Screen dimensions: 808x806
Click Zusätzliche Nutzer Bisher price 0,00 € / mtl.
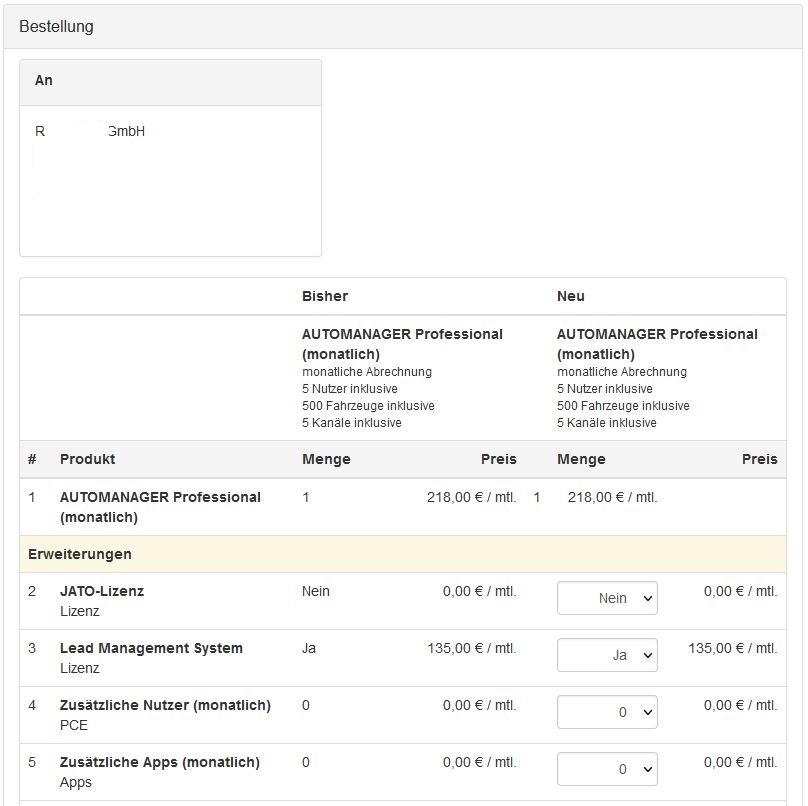pyautogui.click(x=480, y=705)
